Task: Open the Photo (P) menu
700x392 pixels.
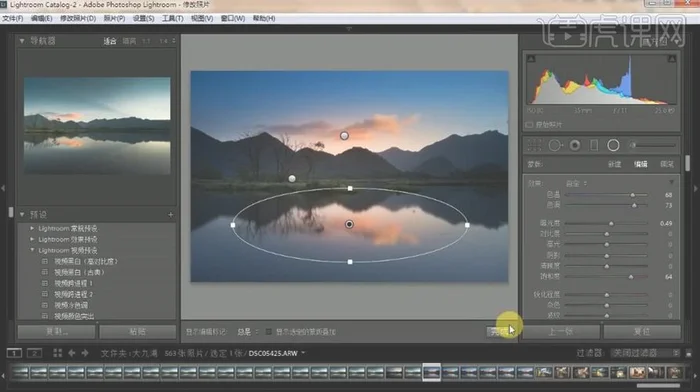Action: [114, 18]
